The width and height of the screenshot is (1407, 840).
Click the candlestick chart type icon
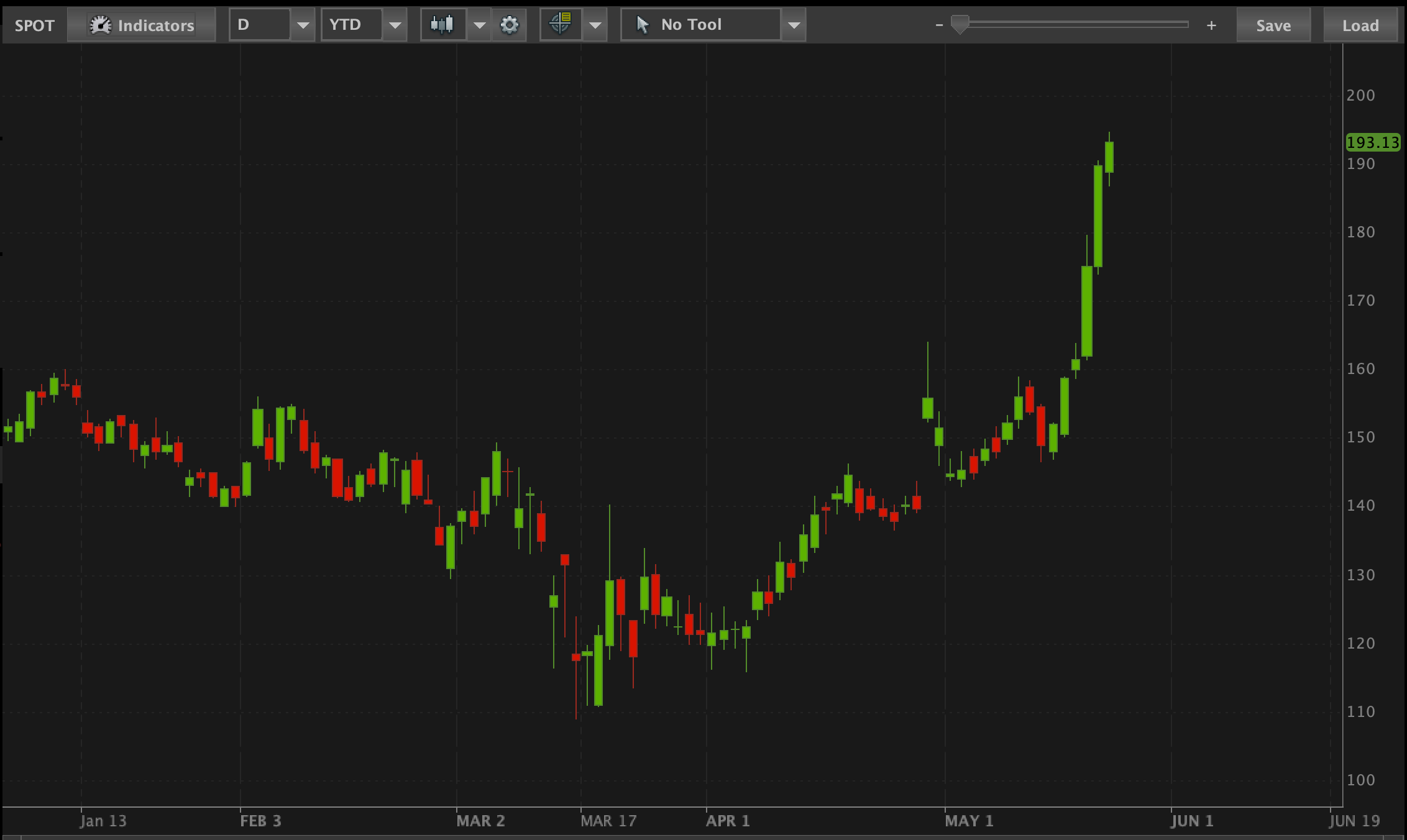(x=442, y=25)
